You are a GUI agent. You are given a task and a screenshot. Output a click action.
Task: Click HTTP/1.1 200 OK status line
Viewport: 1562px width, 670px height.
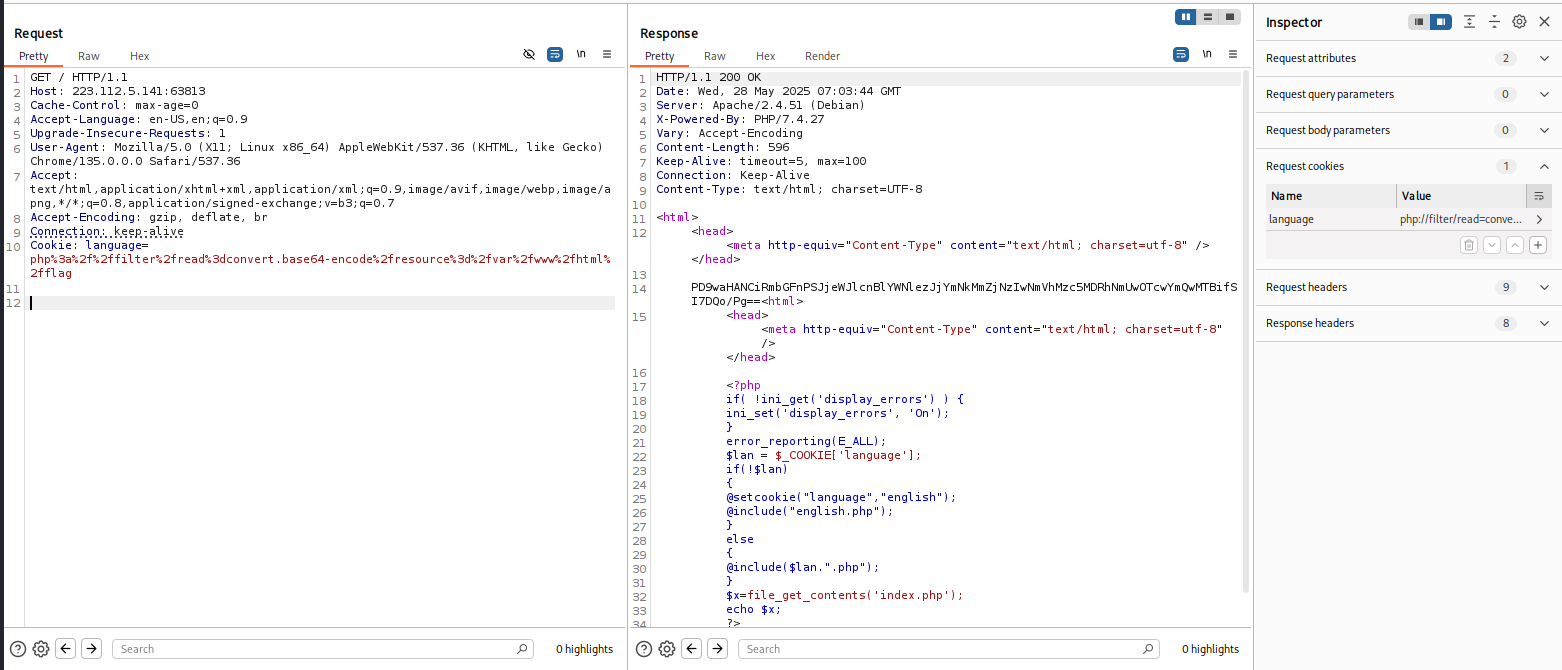coord(708,77)
